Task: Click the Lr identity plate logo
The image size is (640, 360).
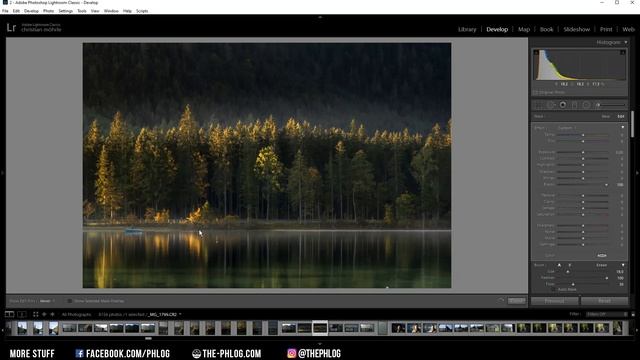Action: (x=11, y=28)
